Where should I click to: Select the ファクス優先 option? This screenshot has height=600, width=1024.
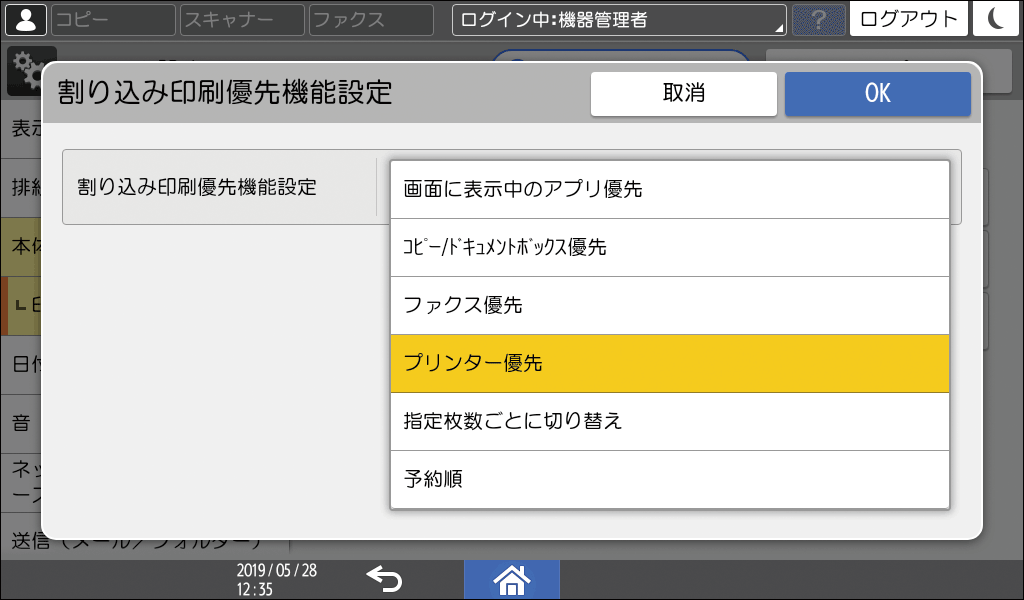(x=668, y=305)
